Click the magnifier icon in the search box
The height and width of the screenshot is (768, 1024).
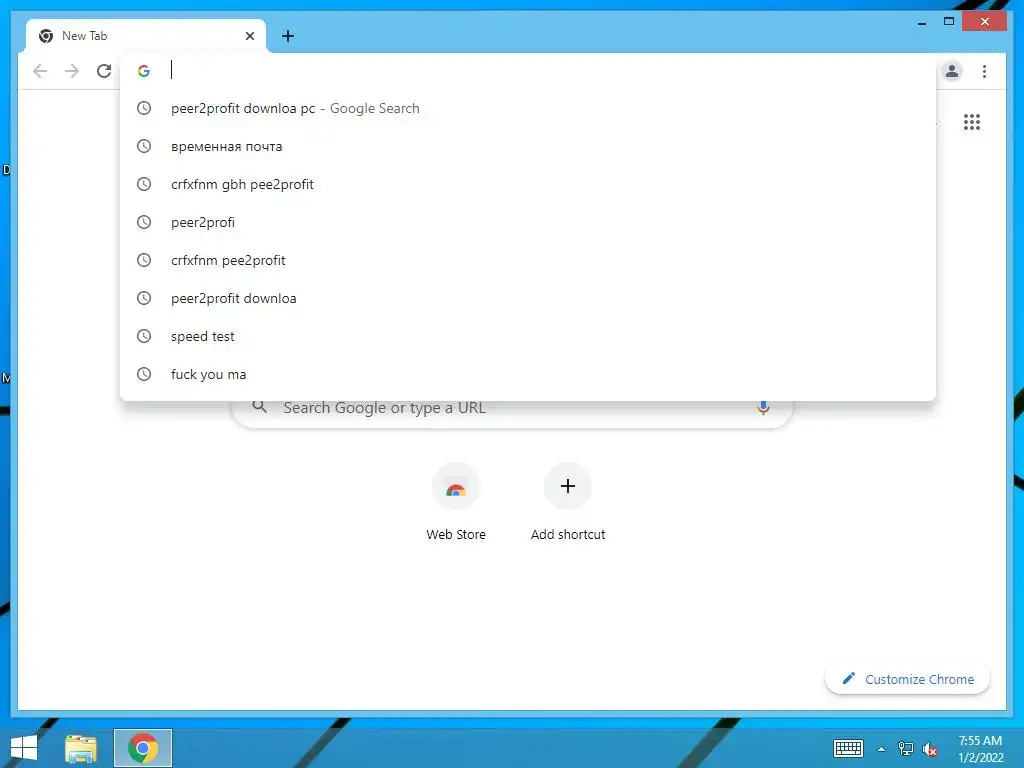point(259,406)
